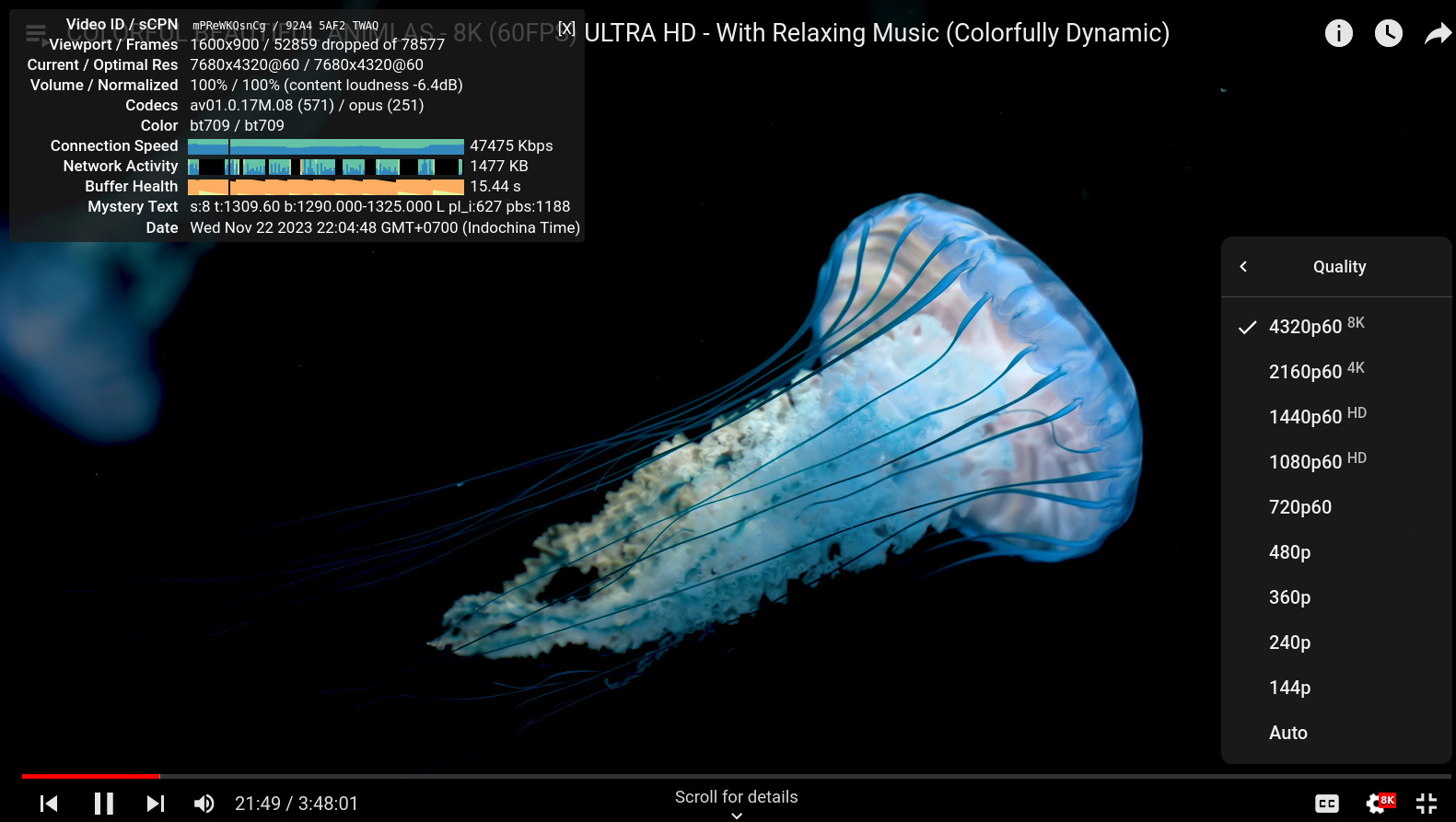1456x822 pixels.
Task: Click the Share arrow icon
Action: pyautogui.click(x=1438, y=34)
